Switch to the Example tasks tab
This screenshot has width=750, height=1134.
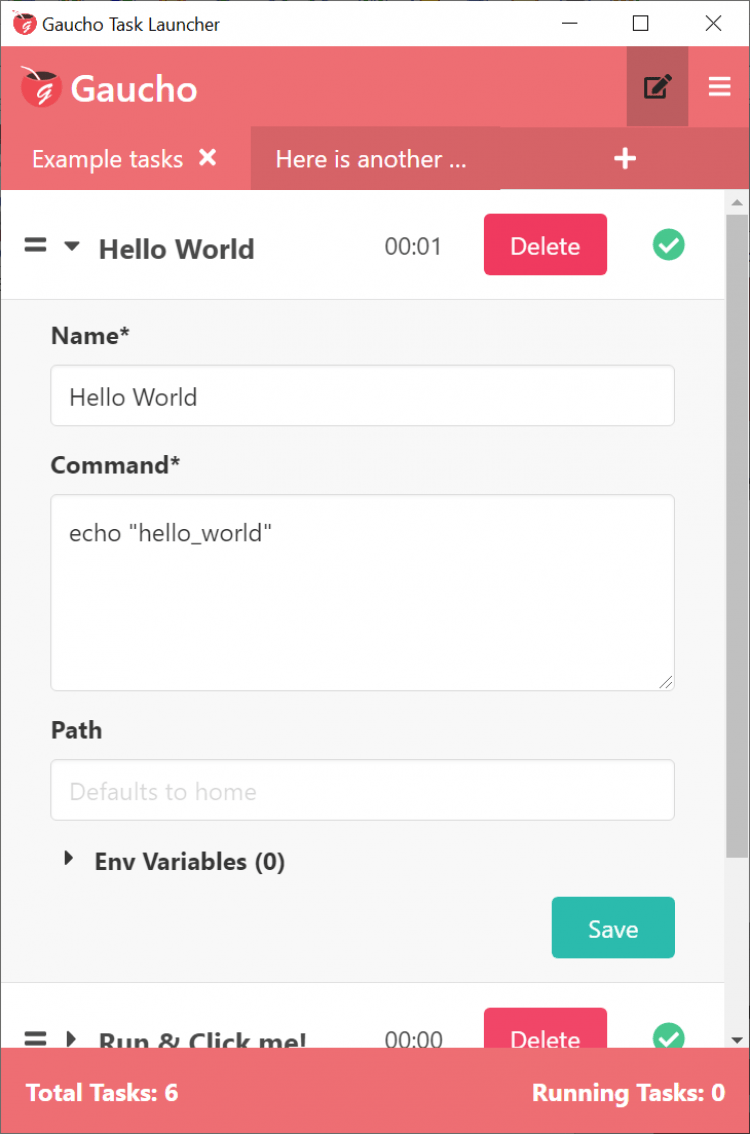pos(107,159)
